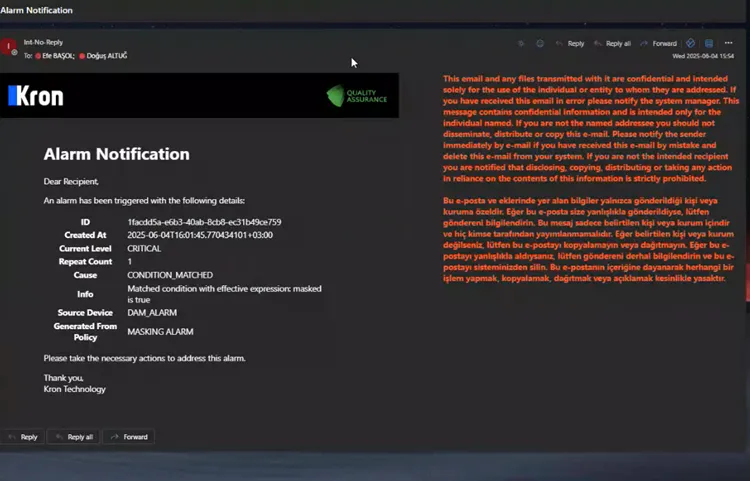Click the Alarm Notification subject title at top
This screenshot has width=750, height=481.
click(36, 10)
